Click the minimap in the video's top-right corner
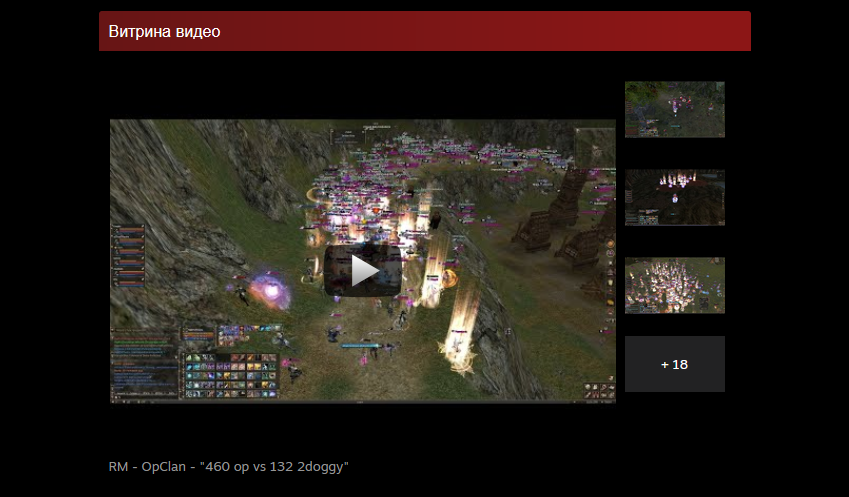849x497 pixels. coord(595,144)
